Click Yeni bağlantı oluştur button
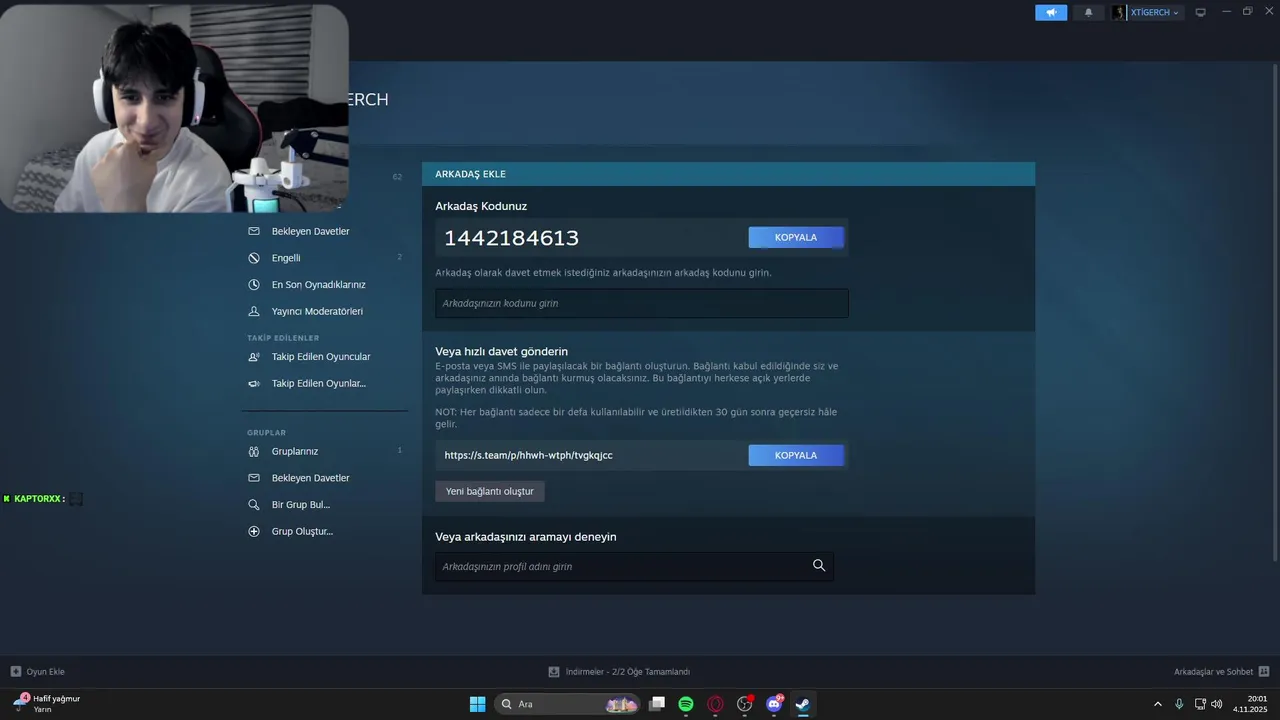 (x=490, y=491)
